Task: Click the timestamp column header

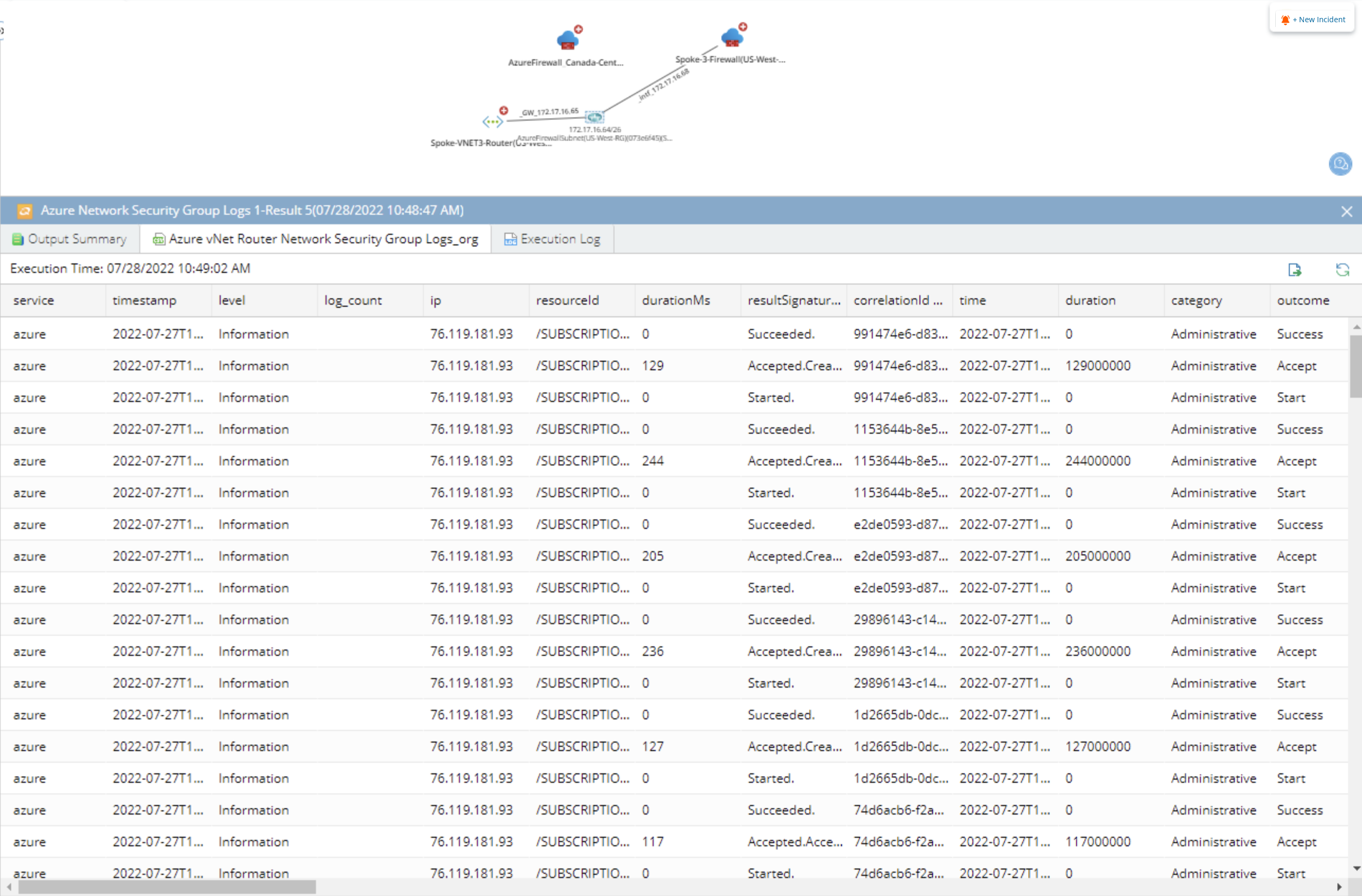Action: coord(144,300)
